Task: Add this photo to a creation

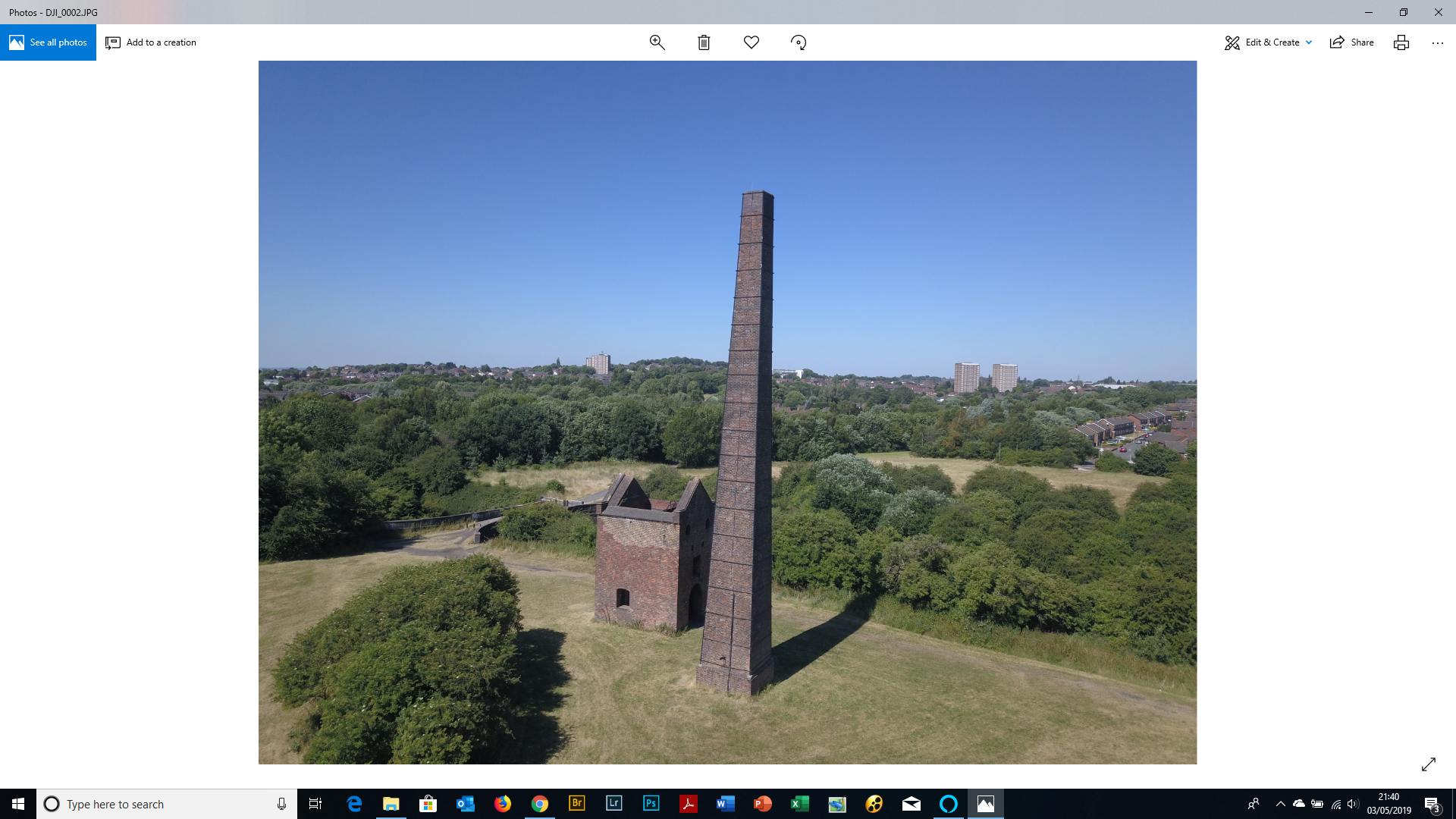Action: point(151,42)
